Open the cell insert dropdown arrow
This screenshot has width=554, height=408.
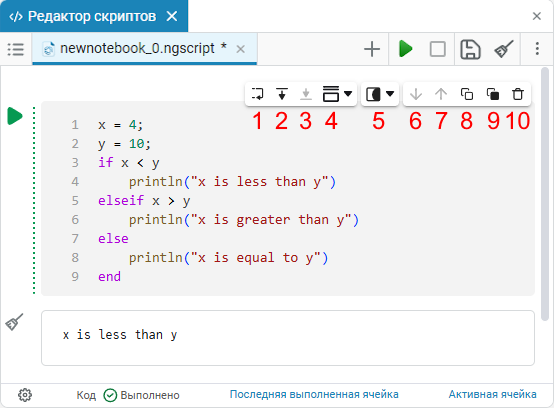pyautogui.click(x=348, y=94)
